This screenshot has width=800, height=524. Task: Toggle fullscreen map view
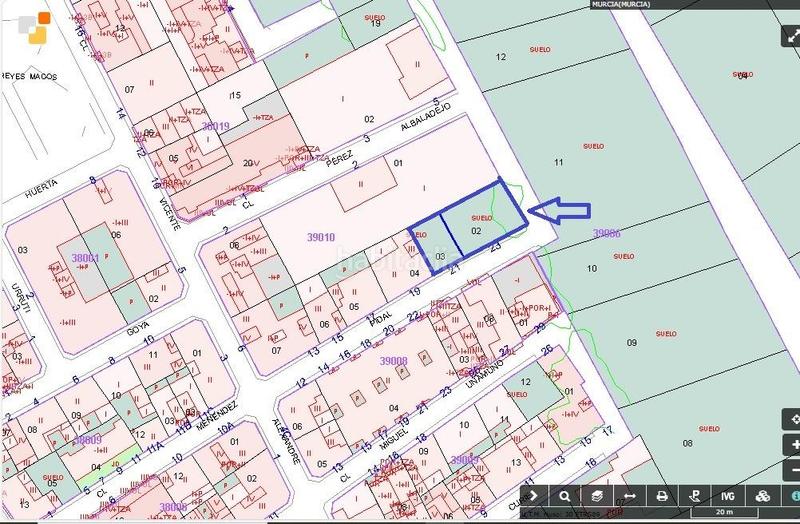[x=790, y=36]
